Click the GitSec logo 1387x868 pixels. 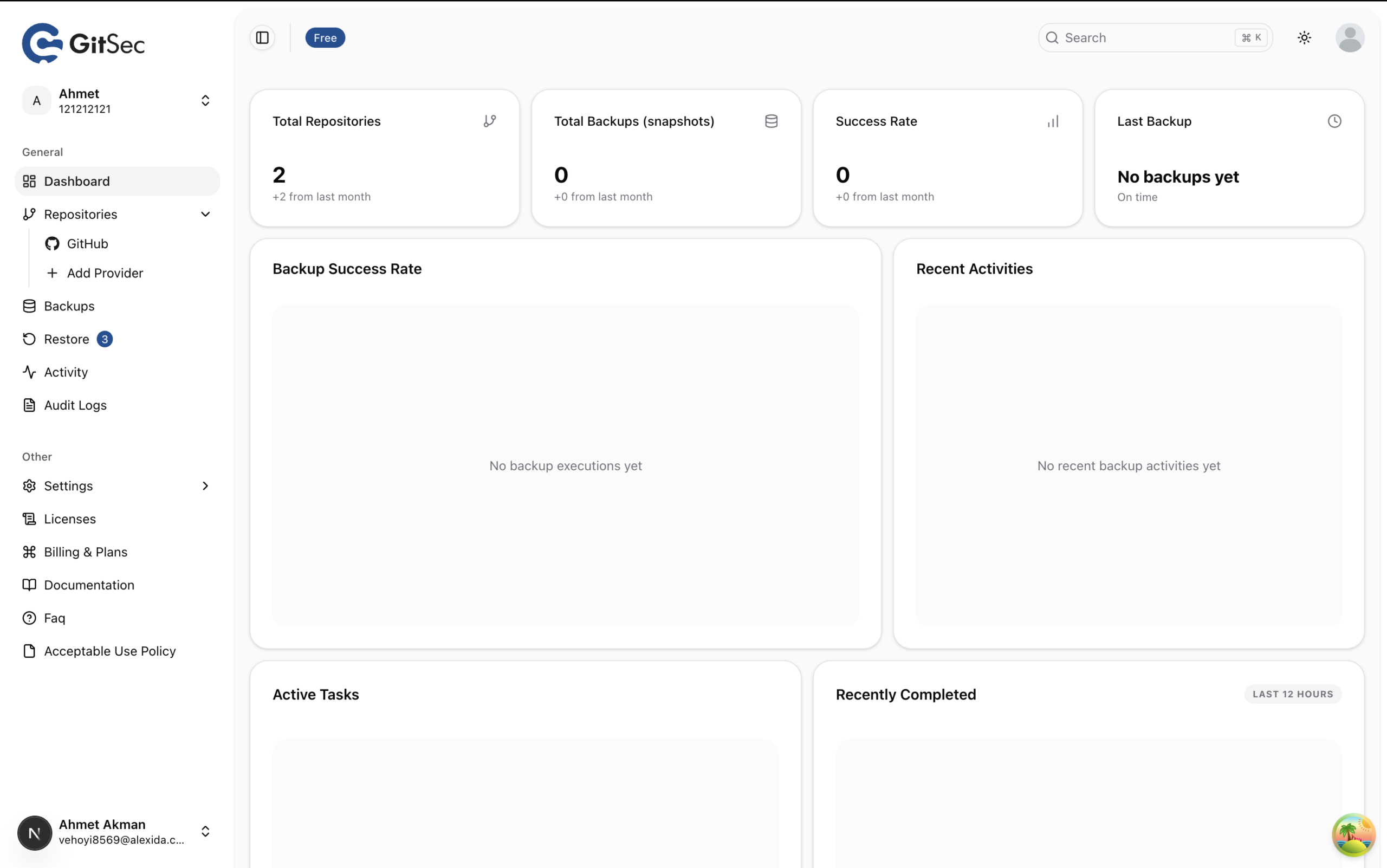(x=83, y=43)
